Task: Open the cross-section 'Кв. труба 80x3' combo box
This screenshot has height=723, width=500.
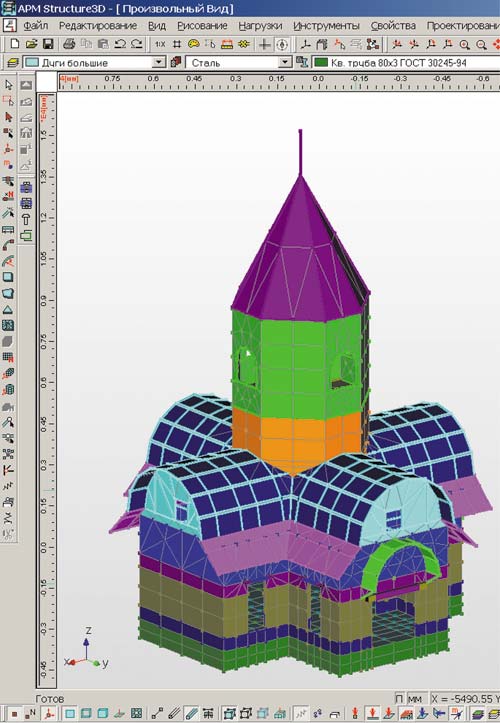Action: tap(406, 62)
